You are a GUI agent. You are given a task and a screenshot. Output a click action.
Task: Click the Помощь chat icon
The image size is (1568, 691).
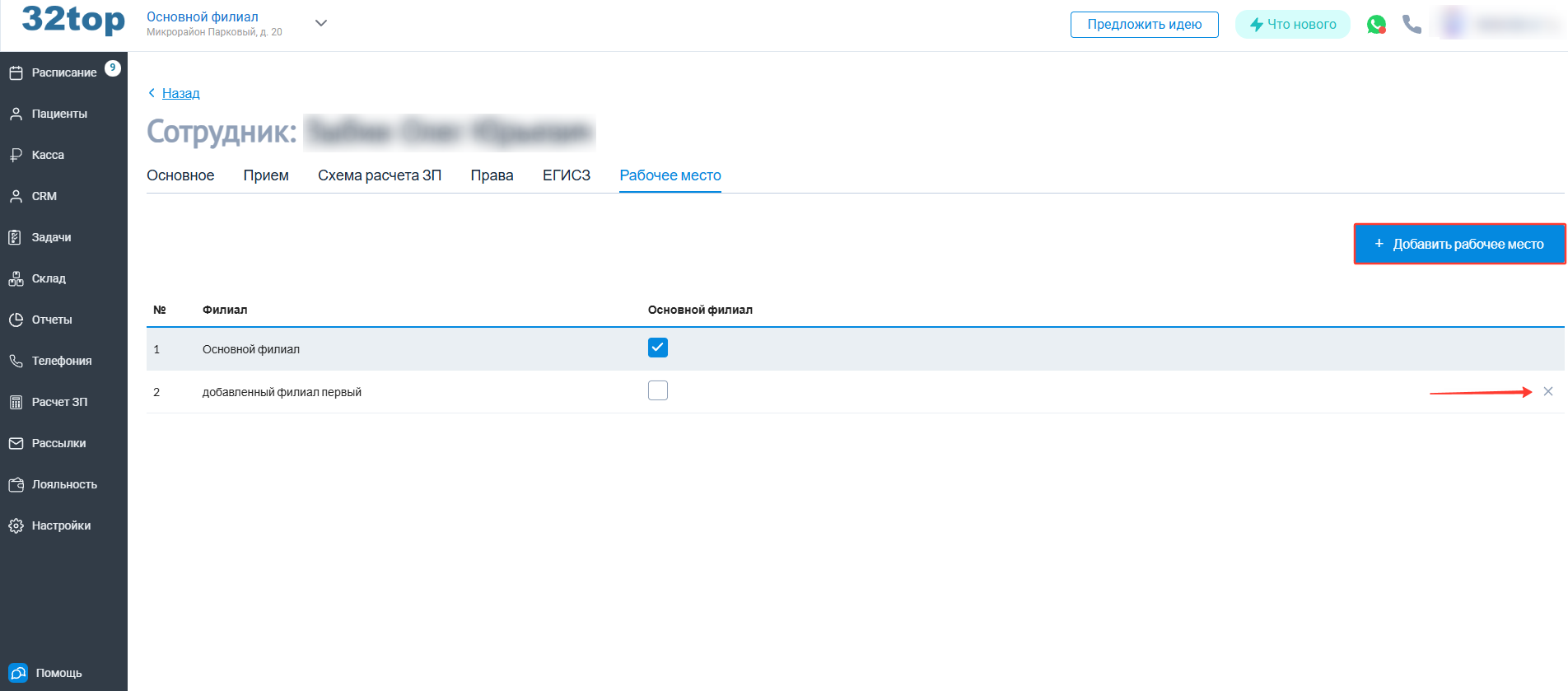18,673
